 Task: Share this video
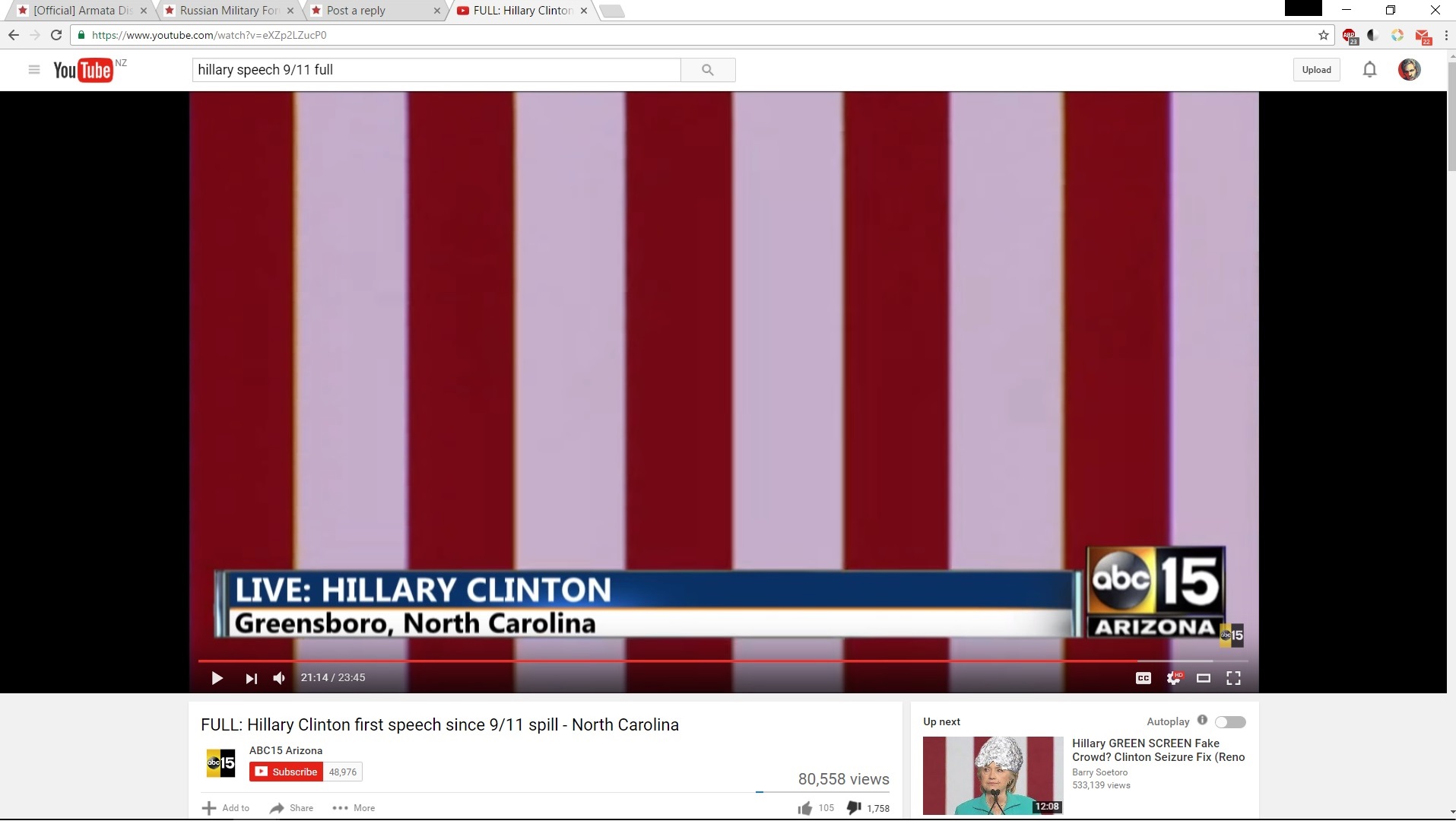pyautogui.click(x=292, y=808)
